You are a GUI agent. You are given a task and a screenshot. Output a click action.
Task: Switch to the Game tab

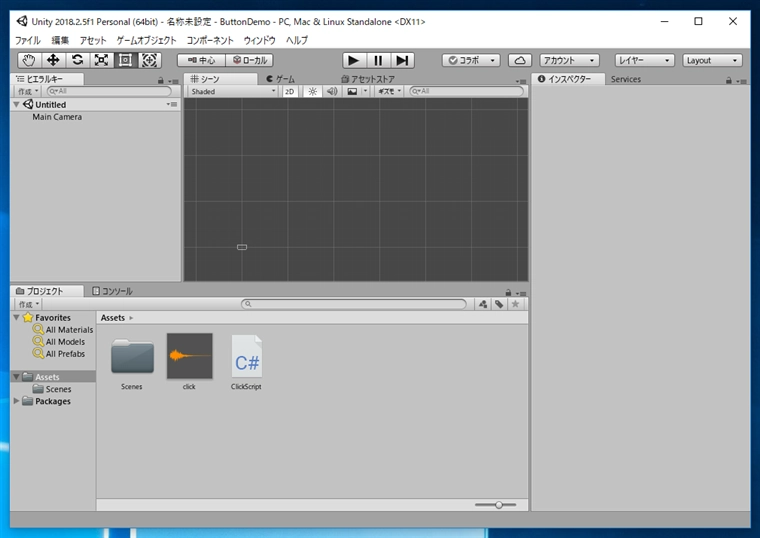coord(281,79)
